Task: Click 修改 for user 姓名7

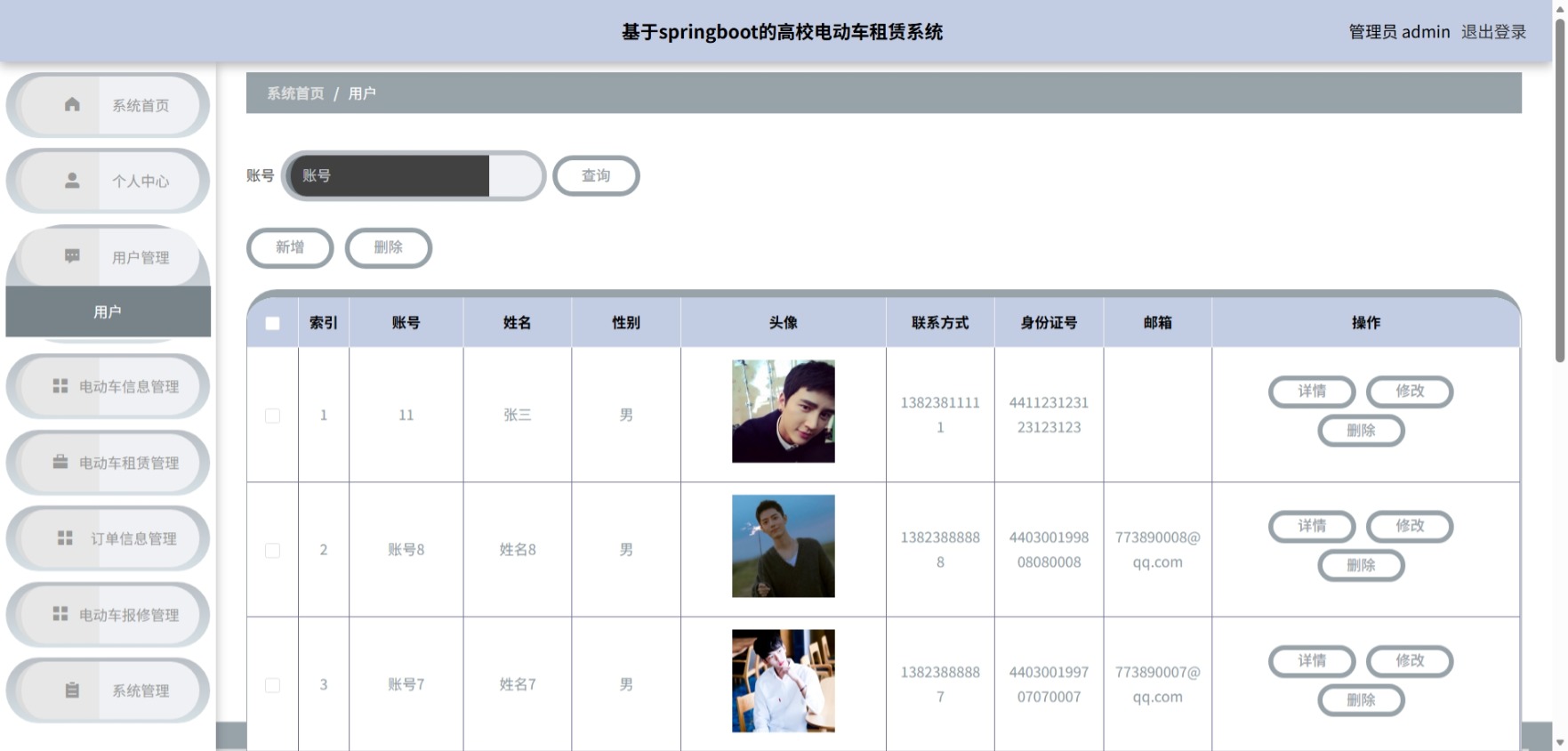Action: point(1410,660)
